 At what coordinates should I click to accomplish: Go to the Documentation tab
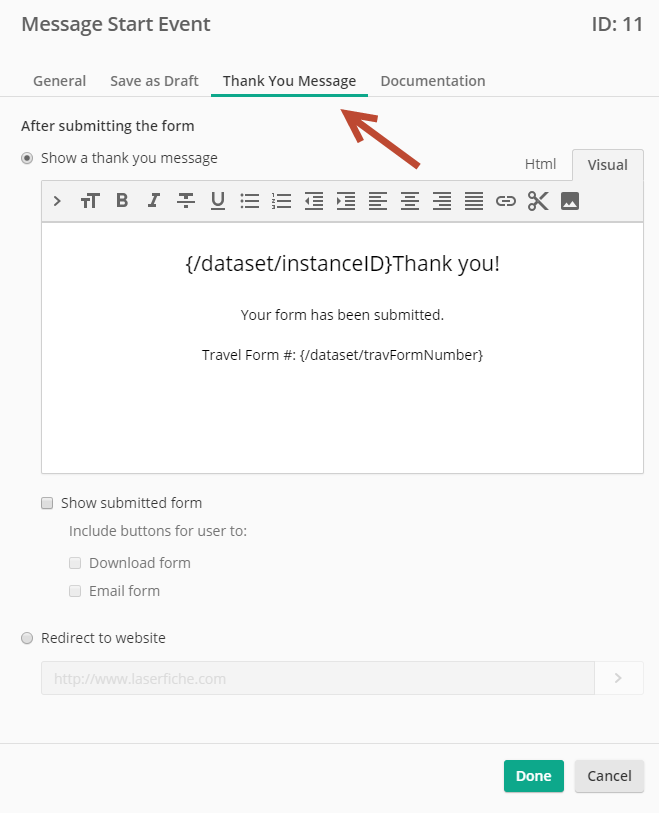click(433, 81)
